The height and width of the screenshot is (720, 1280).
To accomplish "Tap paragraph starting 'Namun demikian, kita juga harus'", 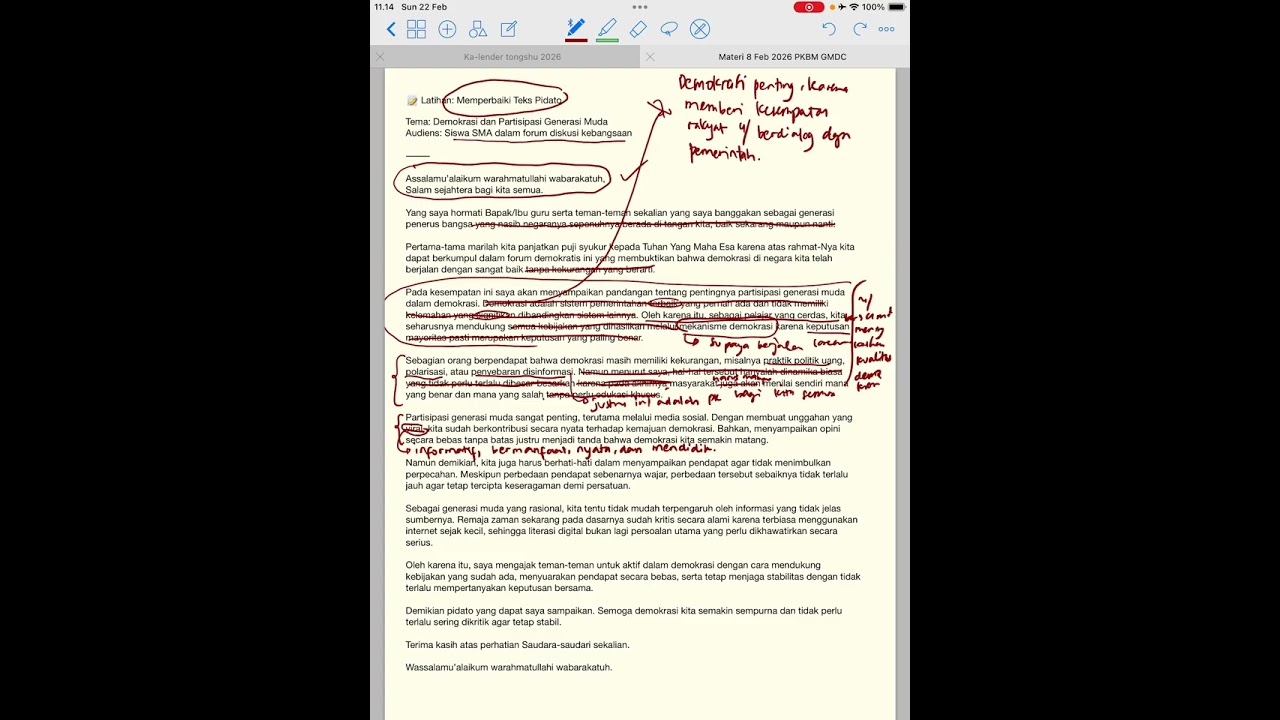I will [x=627, y=475].
